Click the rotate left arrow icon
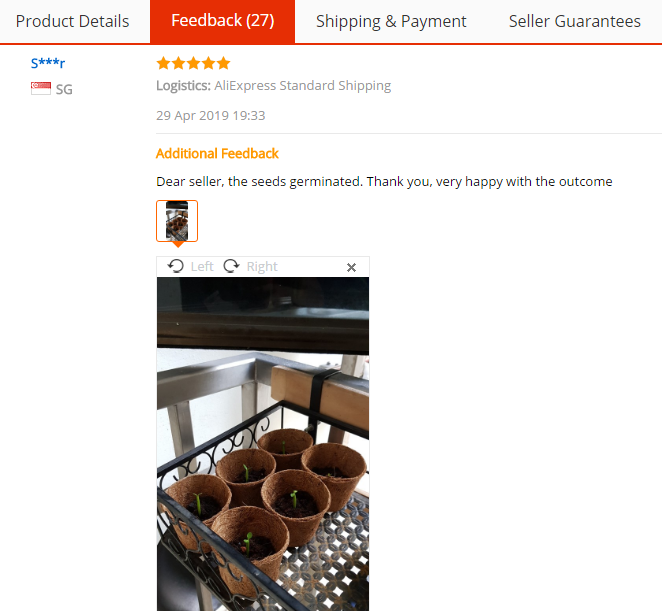Viewport: 662px width, 611px height. tap(176, 266)
